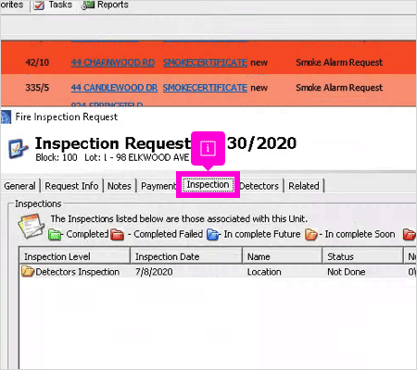Click the Inspection Request header icon
Viewport: 417px width, 370px height.
18,149
